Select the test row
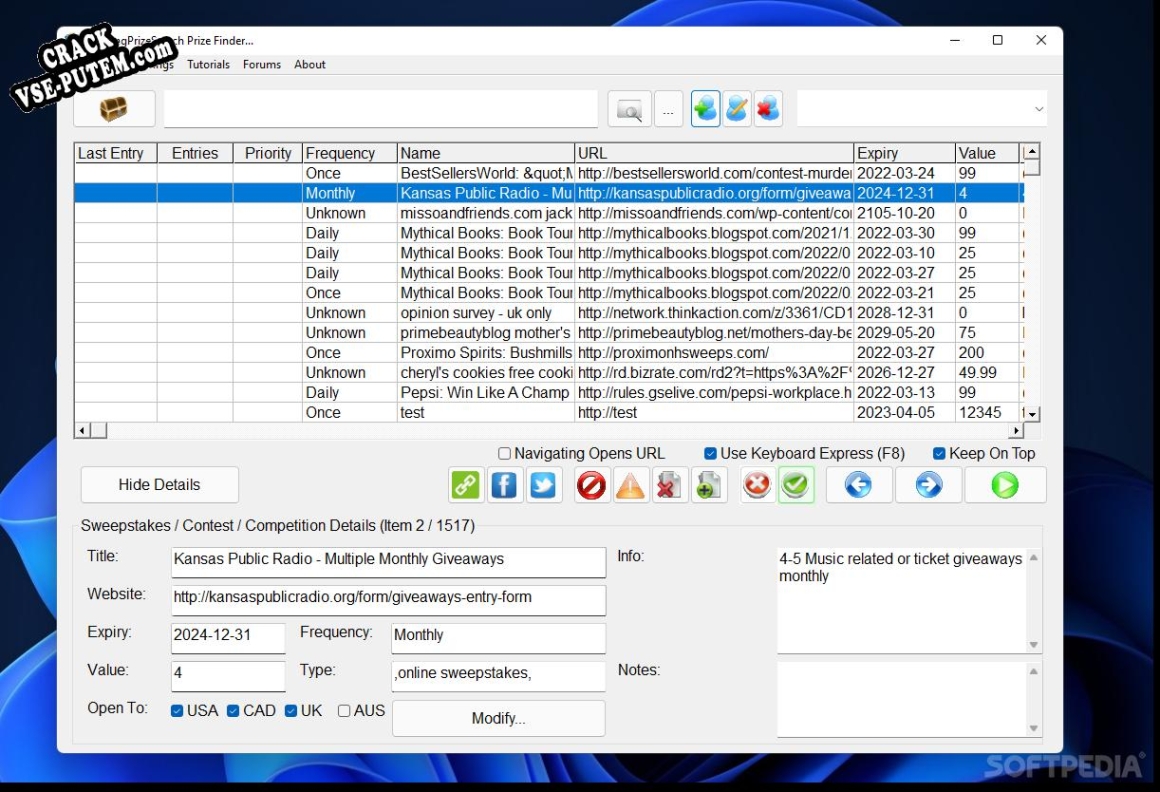1160x792 pixels. [547, 413]
